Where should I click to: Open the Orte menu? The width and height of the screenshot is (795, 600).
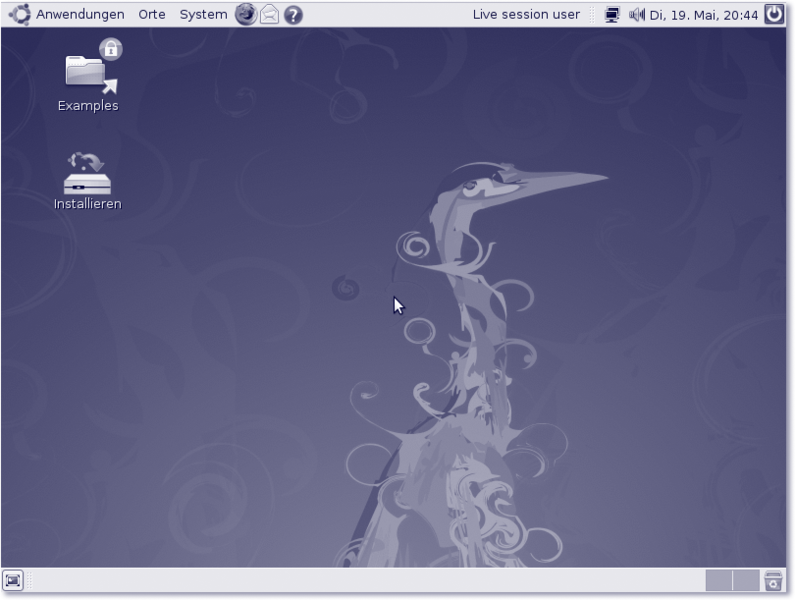152,14
